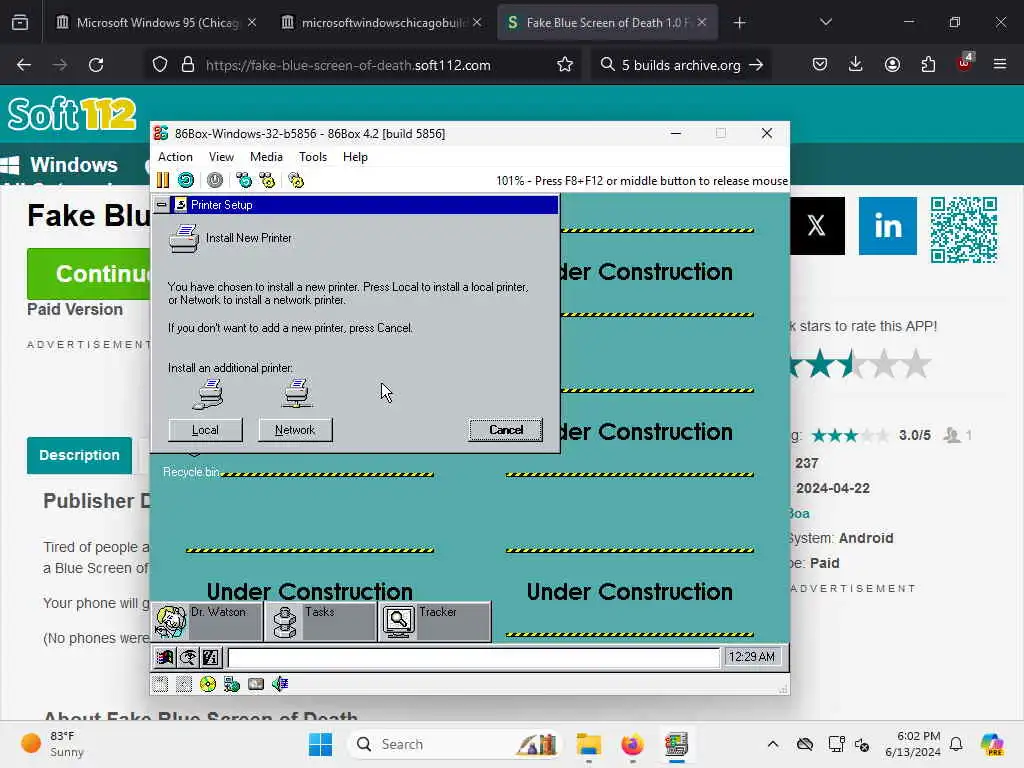This screenshot has width=1024, height=768.
Task: Click the 86Box hard reset icon
Action: point(186,180)
